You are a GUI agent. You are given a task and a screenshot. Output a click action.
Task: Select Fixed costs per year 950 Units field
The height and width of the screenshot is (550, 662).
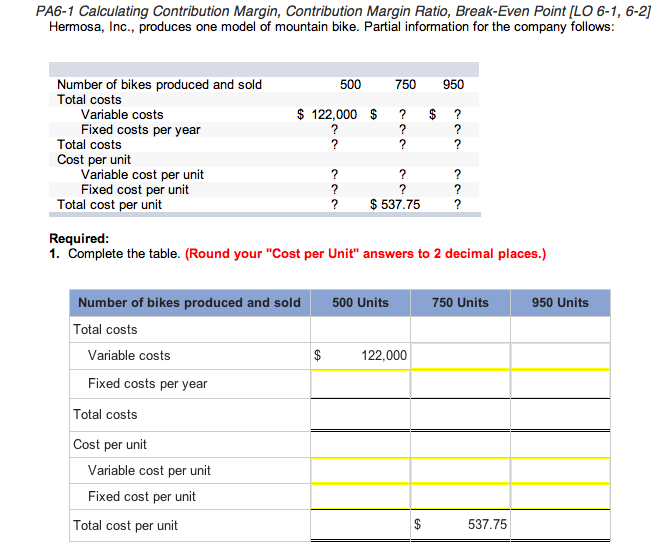[560, 384]
